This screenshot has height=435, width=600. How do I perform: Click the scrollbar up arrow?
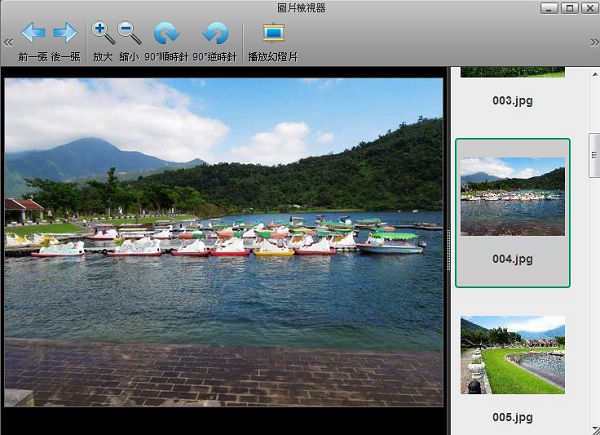(x=595, y=74)
